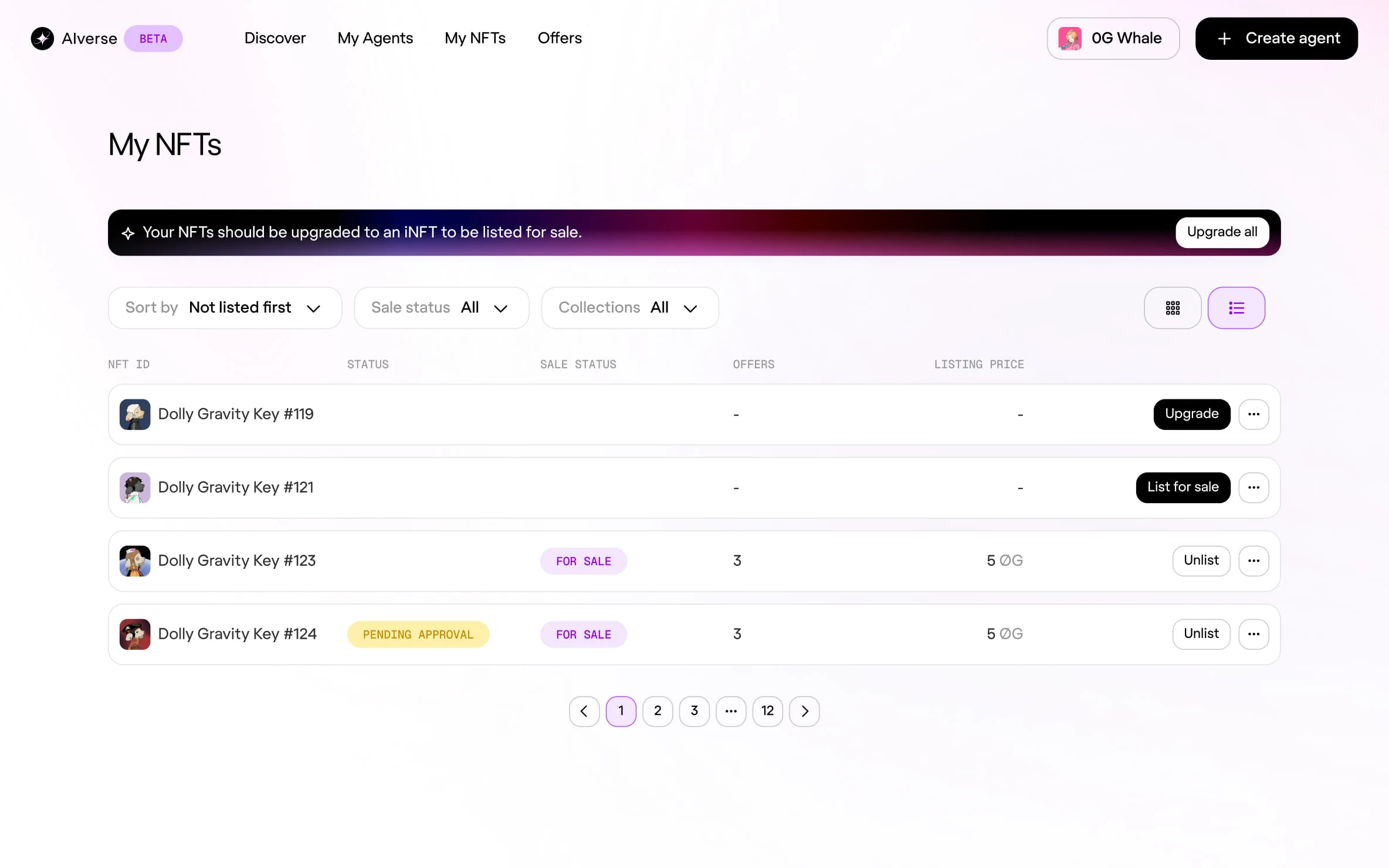Open the Offers page
Screen dimensions: 1389x868
pyautogui.click(x=560, y=38)
